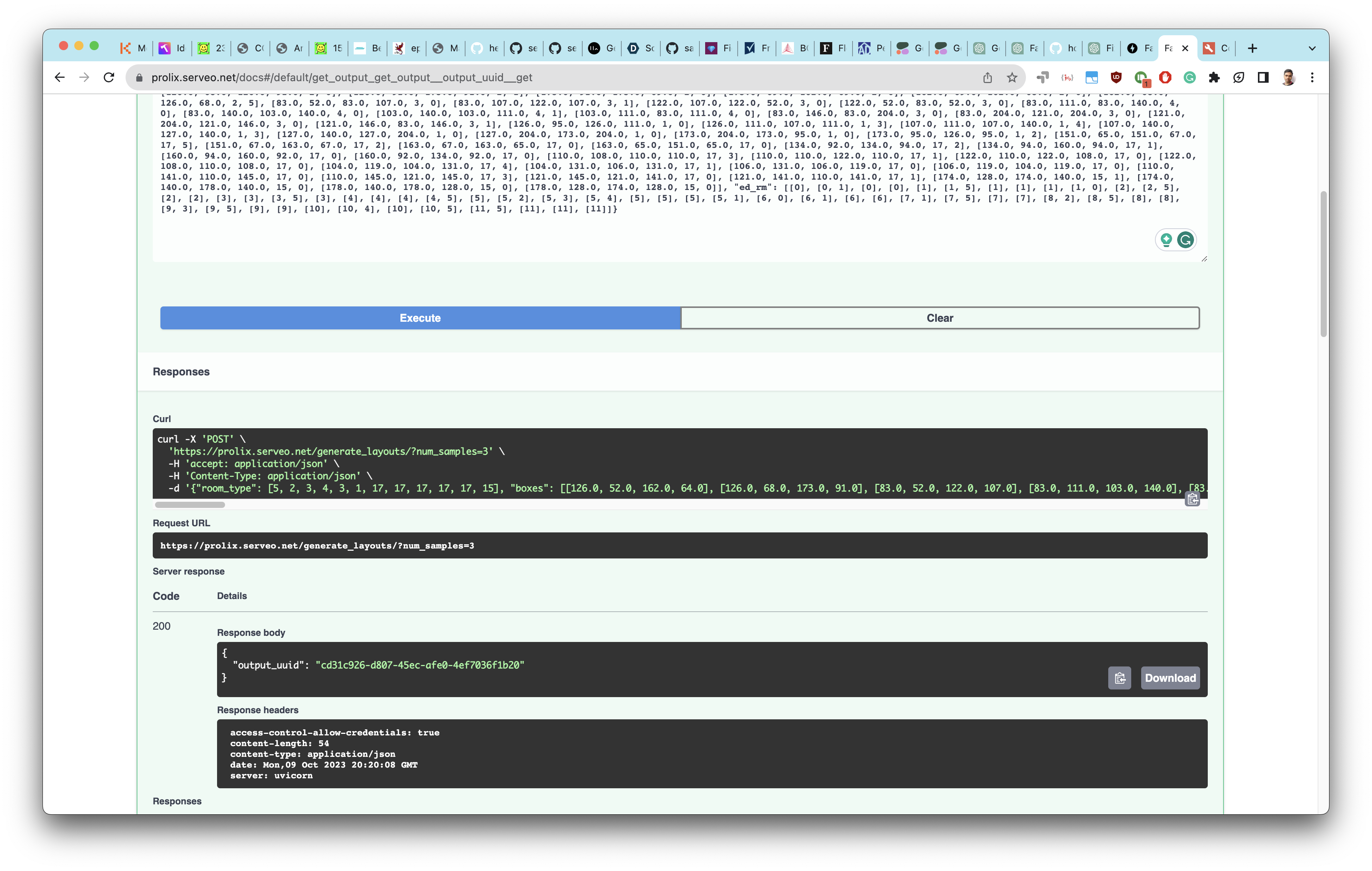Toggle the browser side panel

[1263, 77]
